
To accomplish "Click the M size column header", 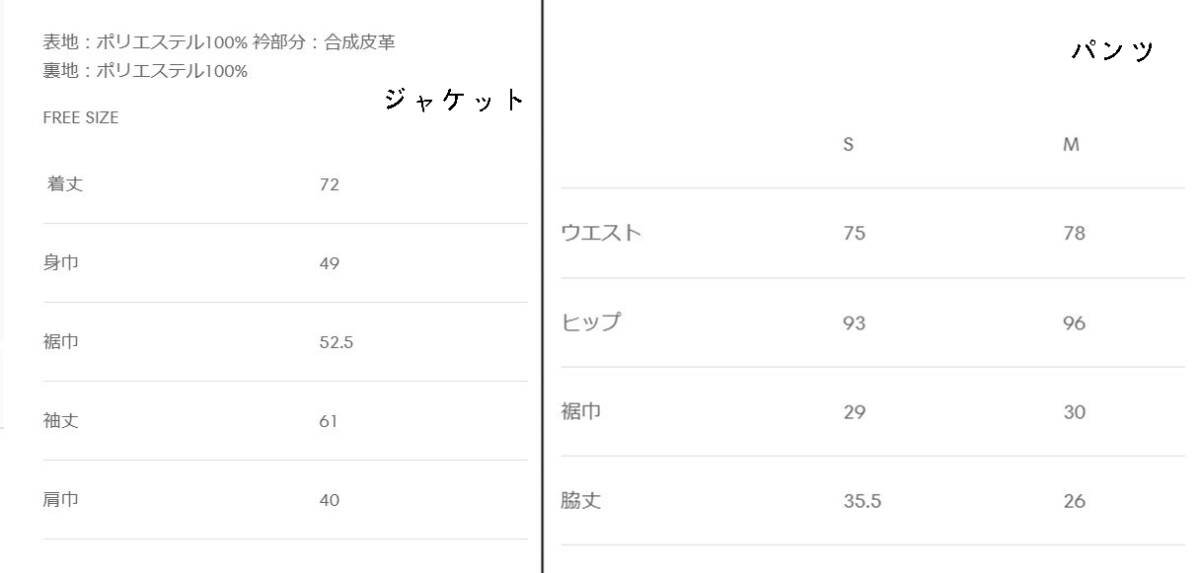I will click(x=1071, y=145).
